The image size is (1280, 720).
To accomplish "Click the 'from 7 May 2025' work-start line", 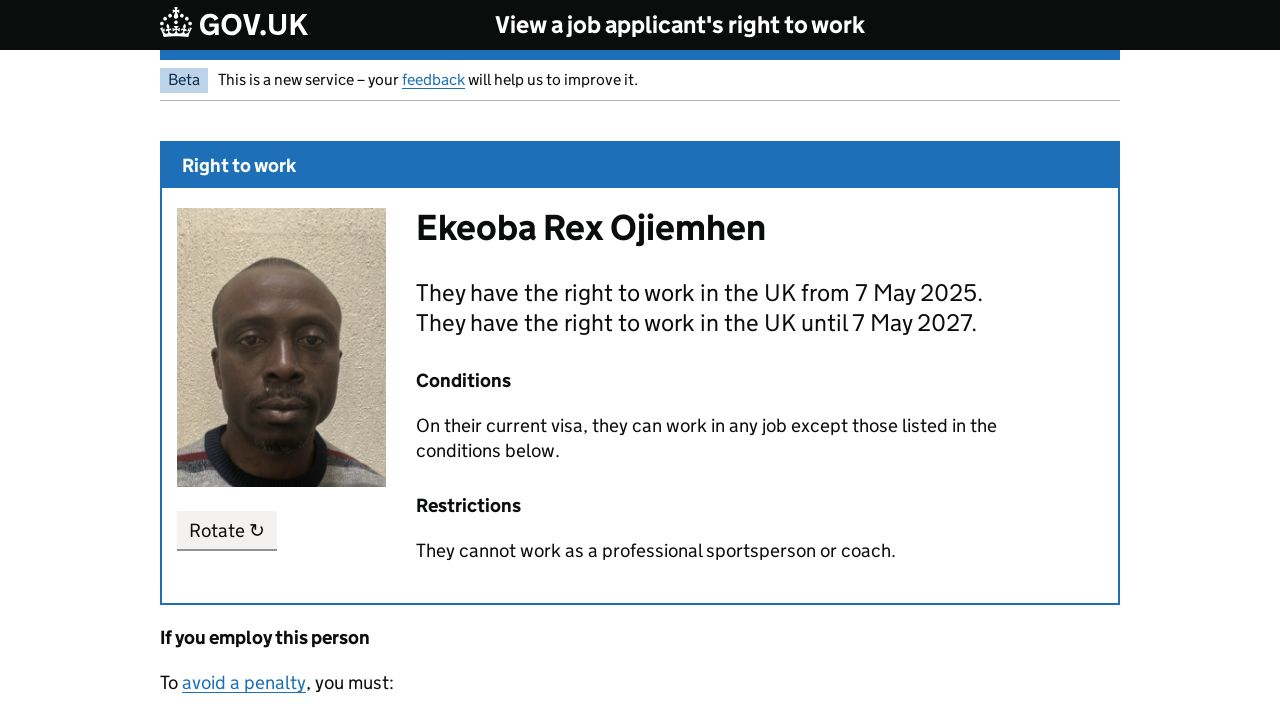I will tap(699, 293).
